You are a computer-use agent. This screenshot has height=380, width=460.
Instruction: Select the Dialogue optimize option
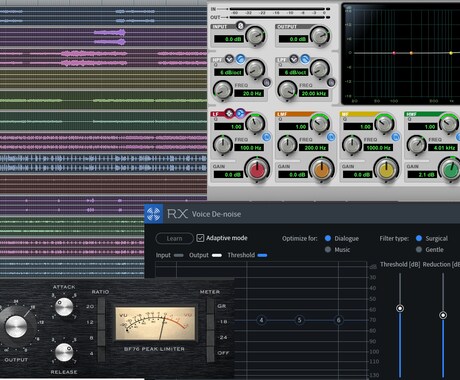[328, 238]
